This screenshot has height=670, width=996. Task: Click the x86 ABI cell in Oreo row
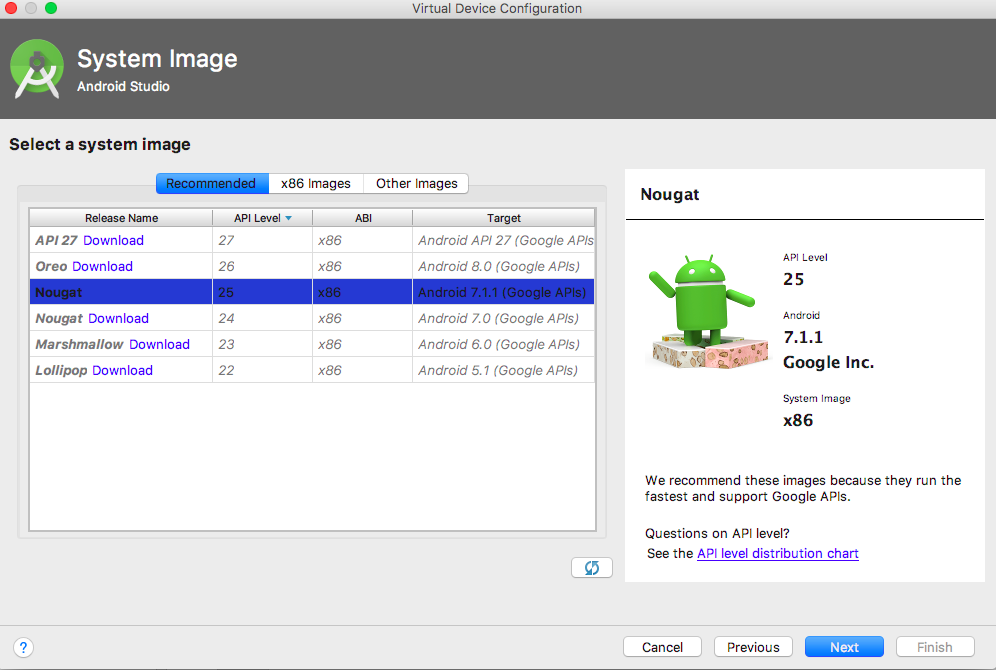coord(363,266)
